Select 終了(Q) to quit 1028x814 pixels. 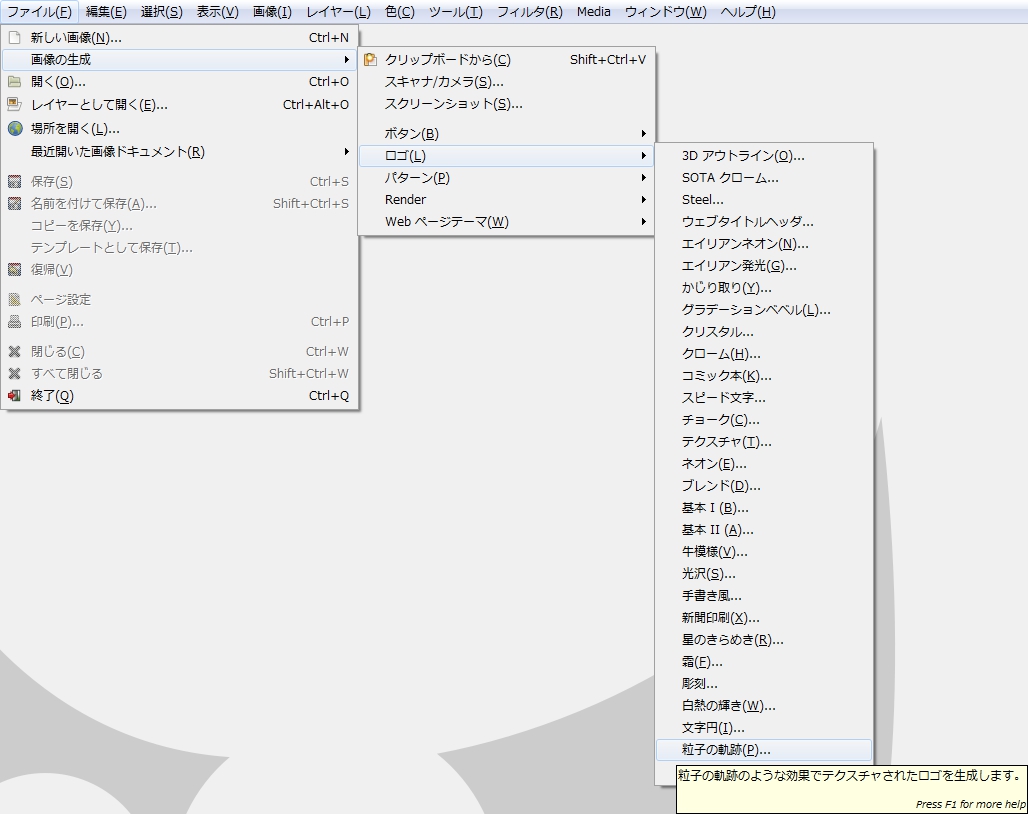point(180,396)
